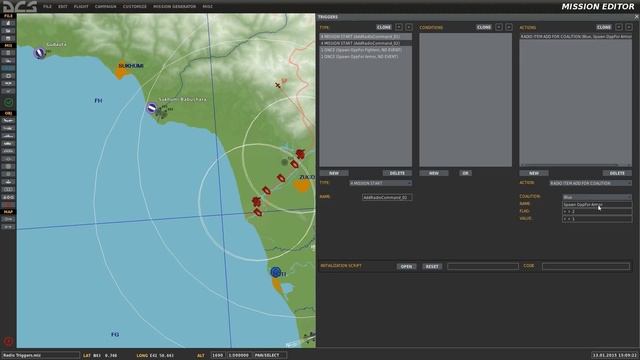The image size is (640, 360).
Task: Open the CAMPAIGN menu
Action: click(105, 7)
